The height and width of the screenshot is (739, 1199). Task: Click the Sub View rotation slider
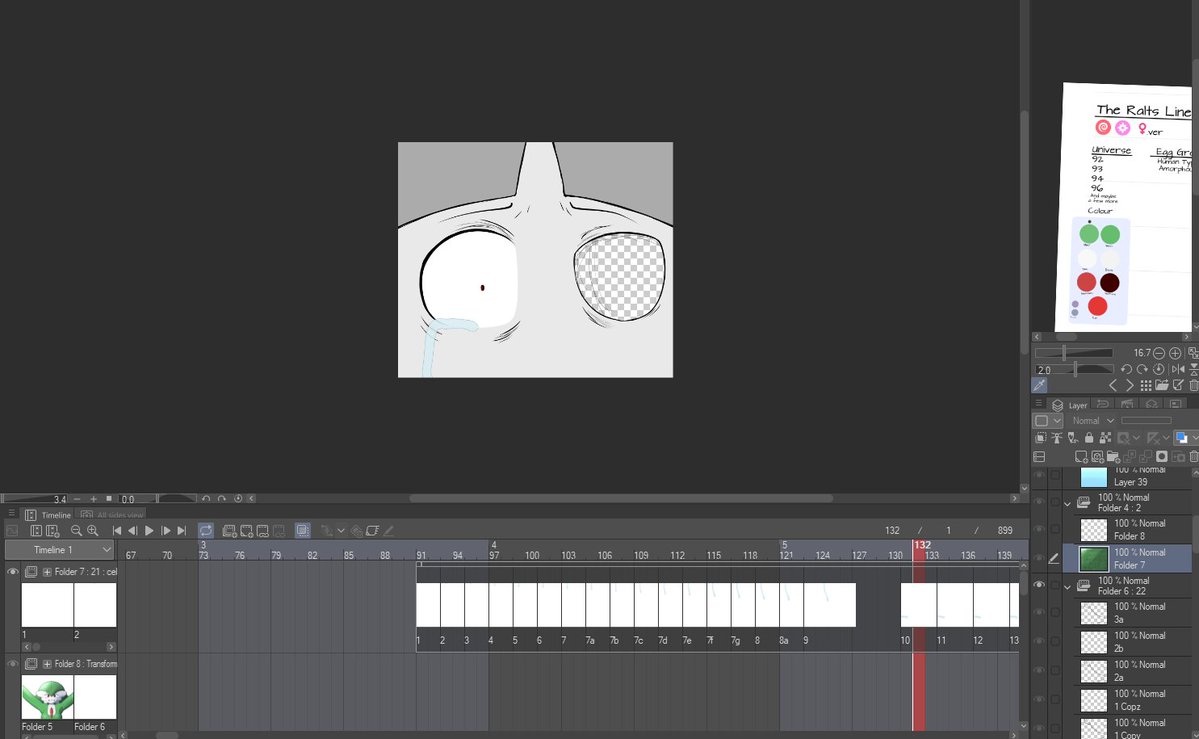coord(1074,369)
